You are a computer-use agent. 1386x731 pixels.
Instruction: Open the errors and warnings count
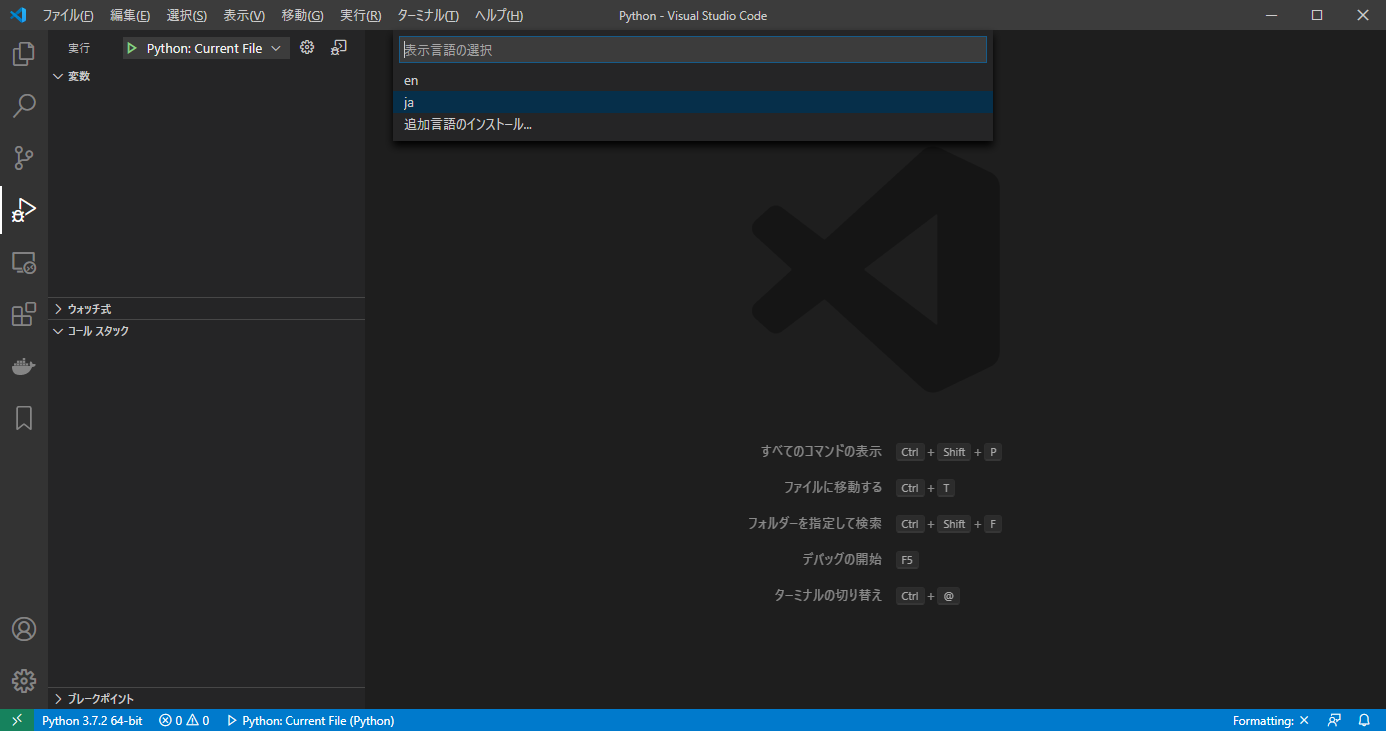[x=184, y=720]
